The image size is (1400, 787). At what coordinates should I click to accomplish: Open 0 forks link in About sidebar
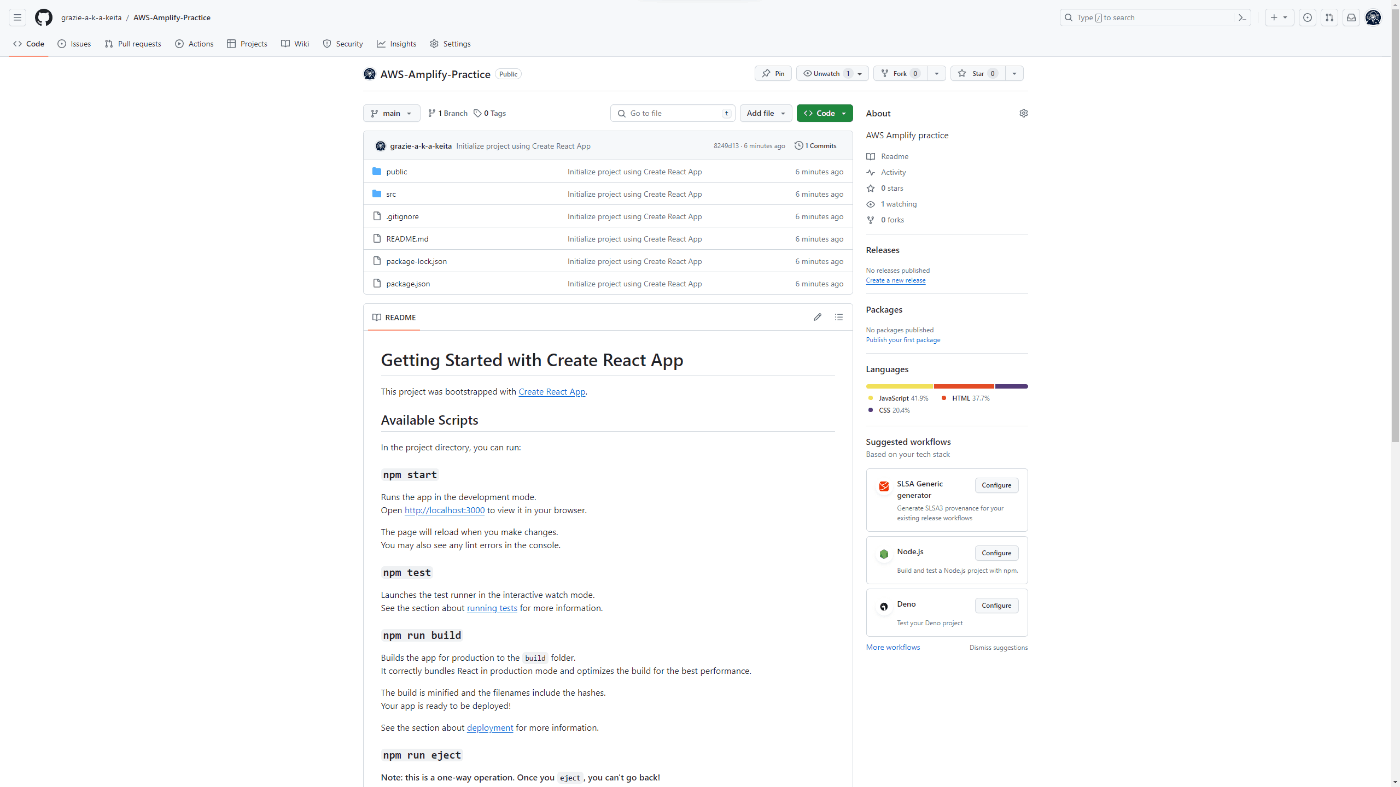point(885,220)
